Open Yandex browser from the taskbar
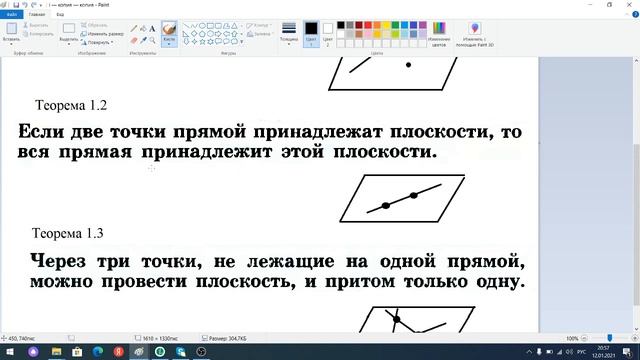 [x=118, y=351]
